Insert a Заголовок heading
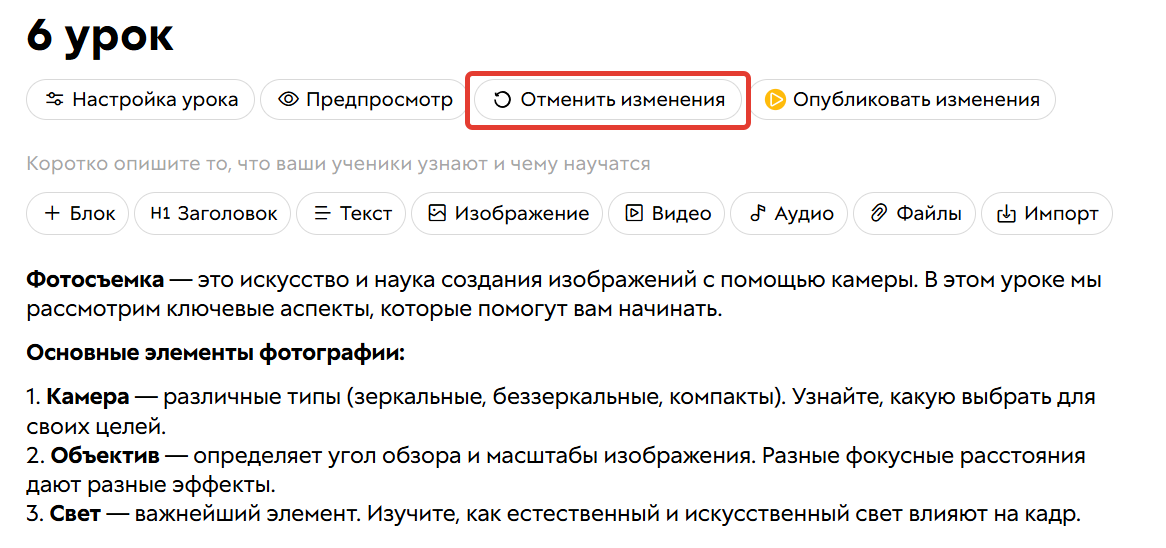The width and height of the screenshot is (1166, 548). 213,214
